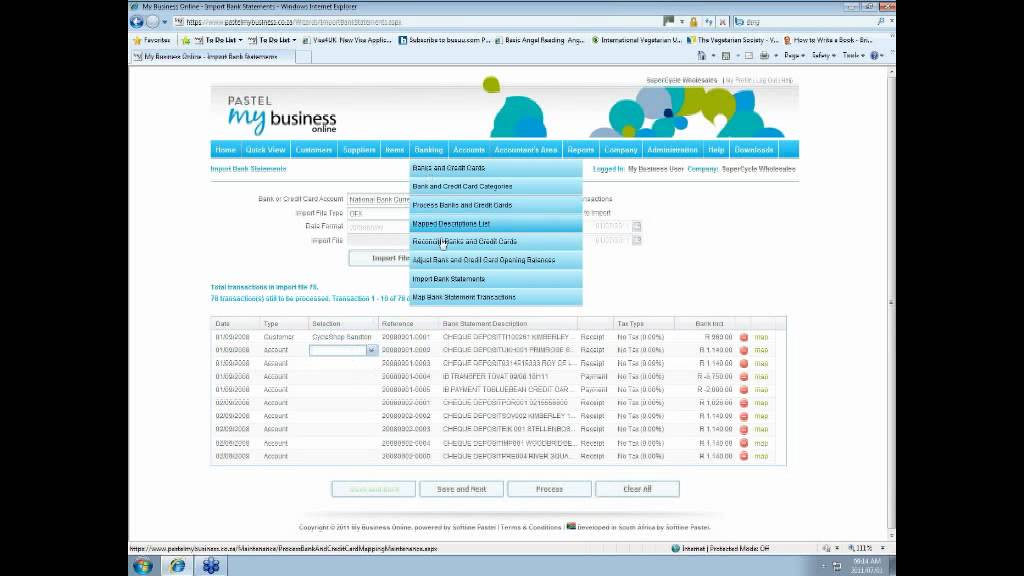Expand the IE Page menu dropdown
The image size is (1024, 576).
click(x=794, y=56)
